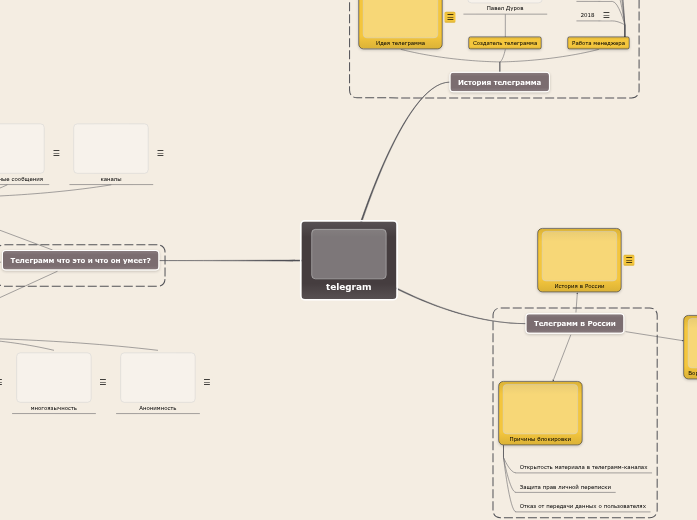Select 'Отказ от передачи данных о пользователях' item
The height and width of the screenshot is (520, 697).
pos(582,506)
